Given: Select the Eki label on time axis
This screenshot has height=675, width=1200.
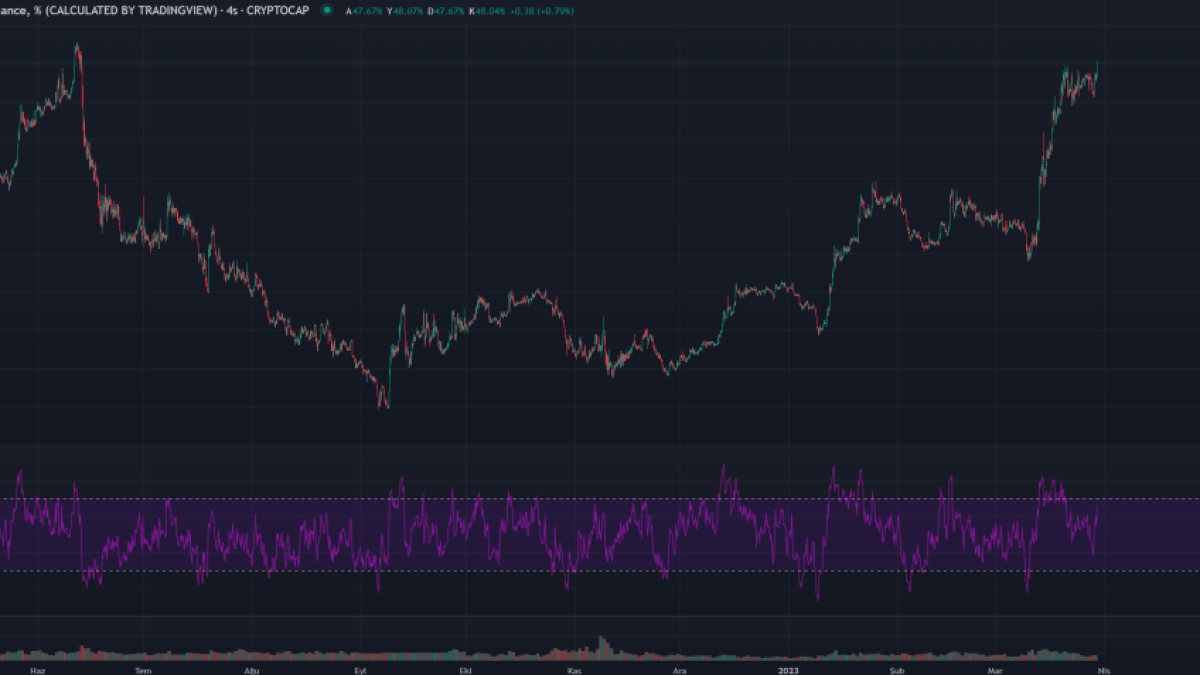Looking at the screenshot, I should pyautogui.click(x=464, y=670).
